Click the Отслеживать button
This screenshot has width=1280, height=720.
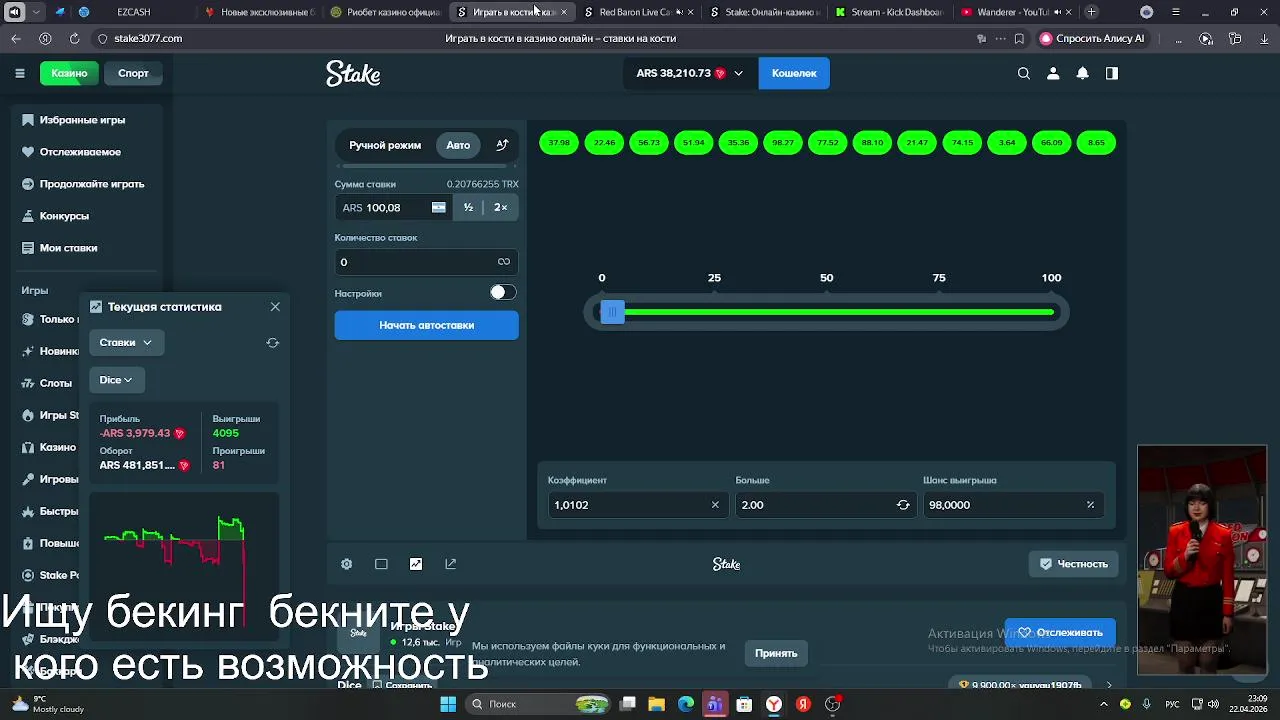(x=1060, y=632)
